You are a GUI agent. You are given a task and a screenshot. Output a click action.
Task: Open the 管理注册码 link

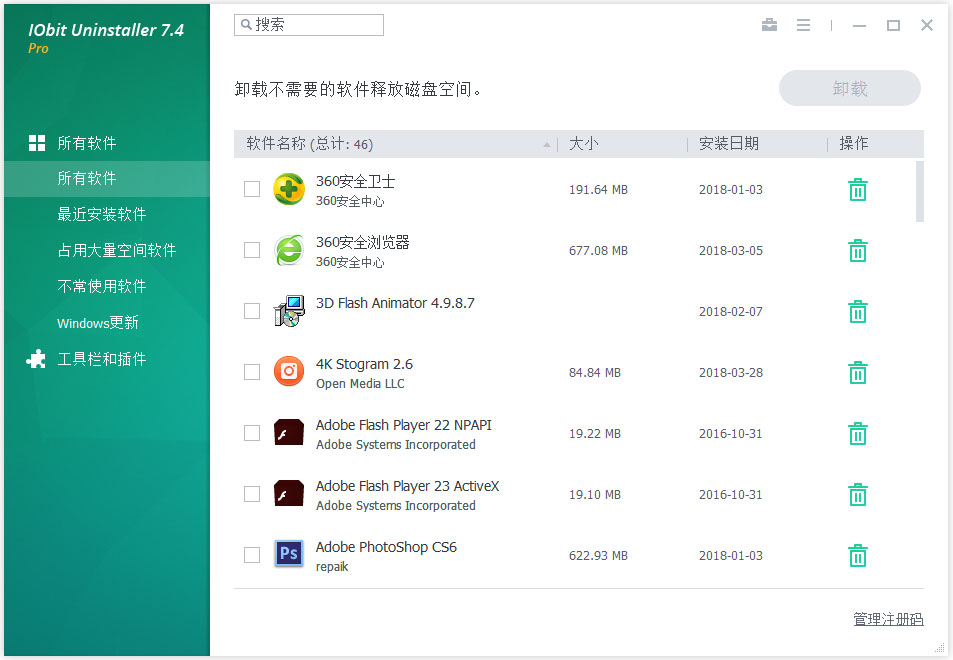[x=888, y=619]
